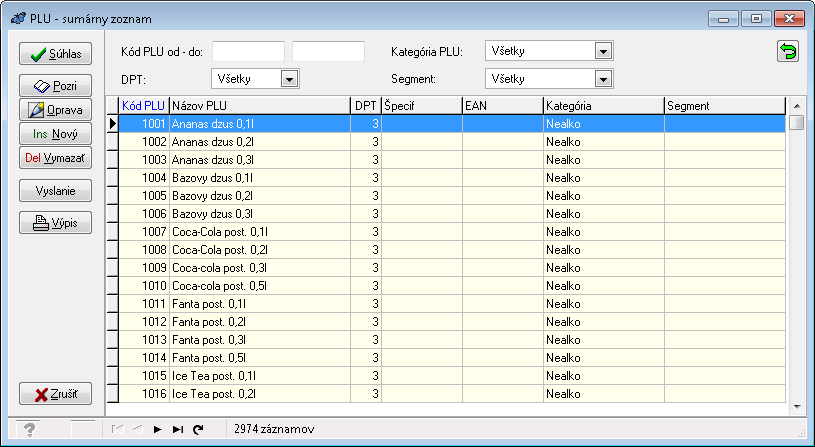Click the Vyslanie button
The width and height of the screenshot is (815, 447).
(x=56, y=191)
